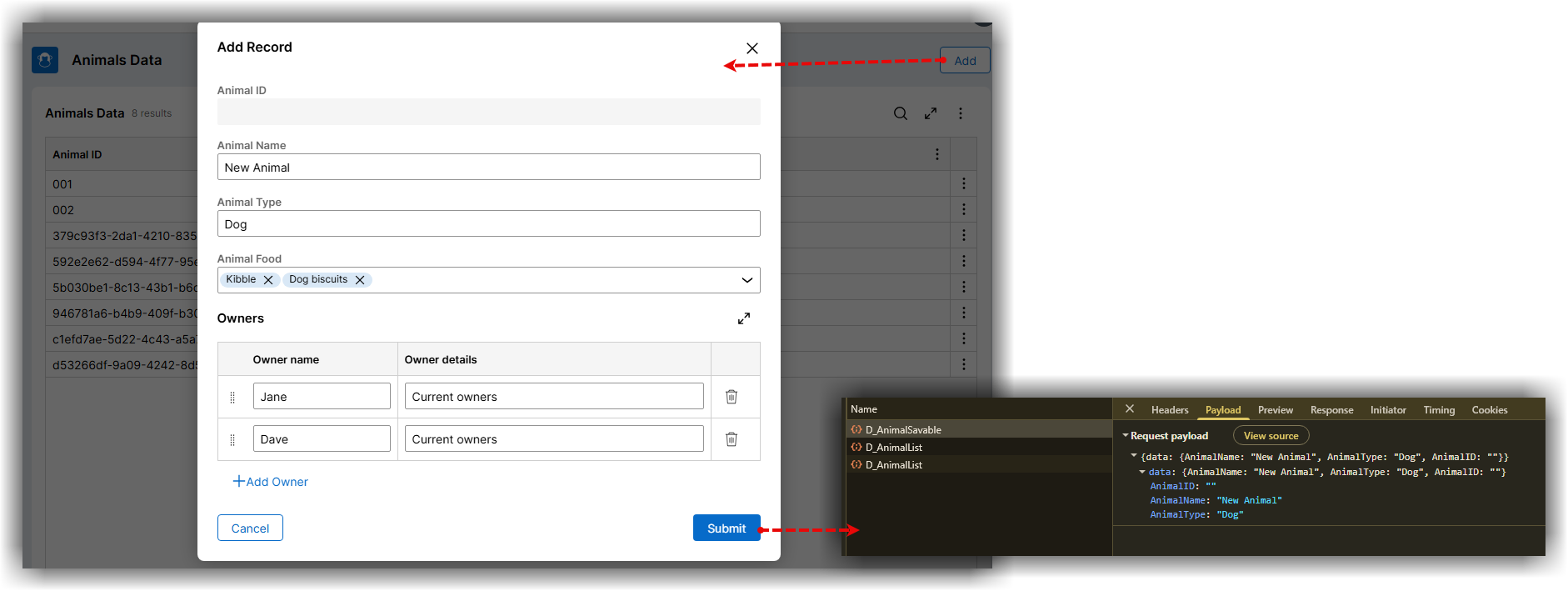Viewport: 1568px width, 591px height.
Task: Click Add Owner link
Action: click(270, 482)
